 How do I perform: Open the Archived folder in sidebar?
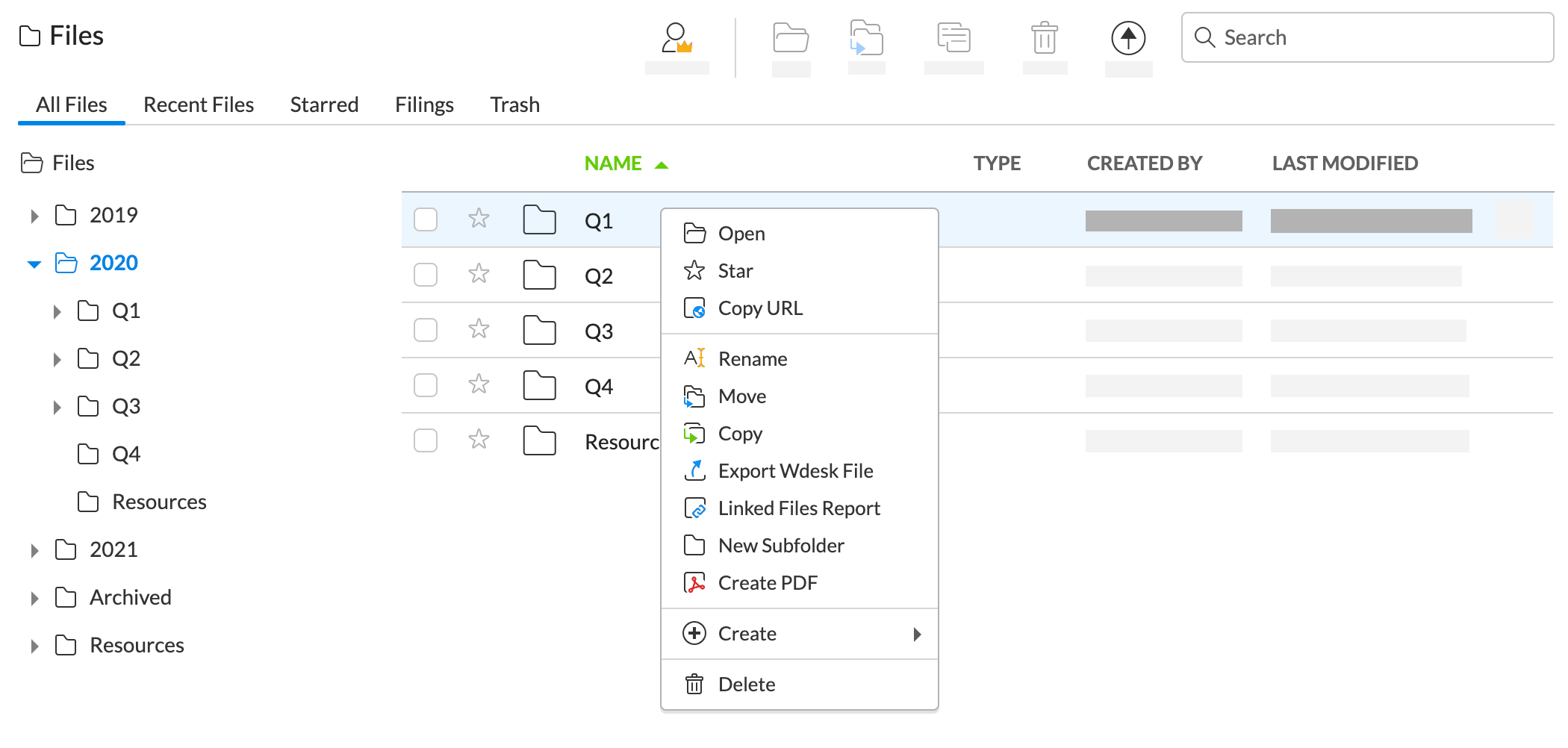[x=131, y=597]
